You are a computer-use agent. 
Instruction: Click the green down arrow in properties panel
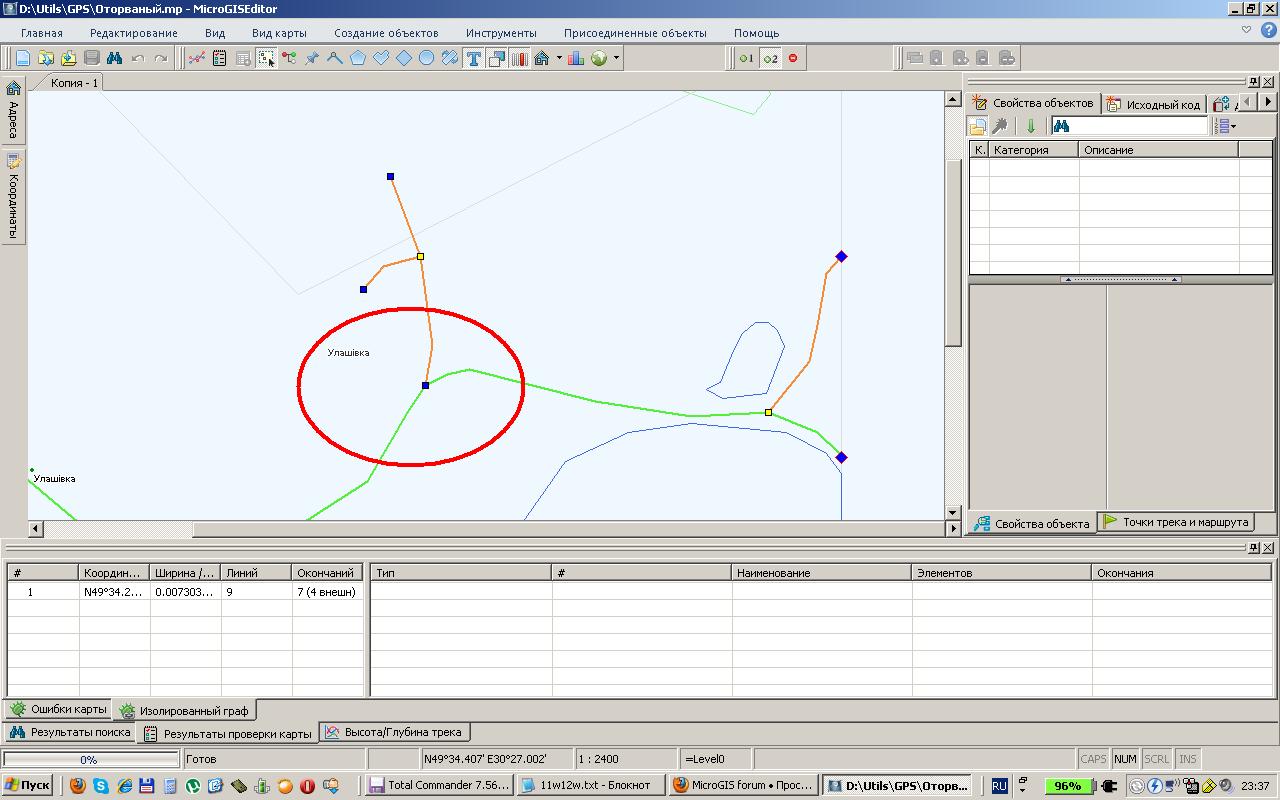(x=1030, y=126)
